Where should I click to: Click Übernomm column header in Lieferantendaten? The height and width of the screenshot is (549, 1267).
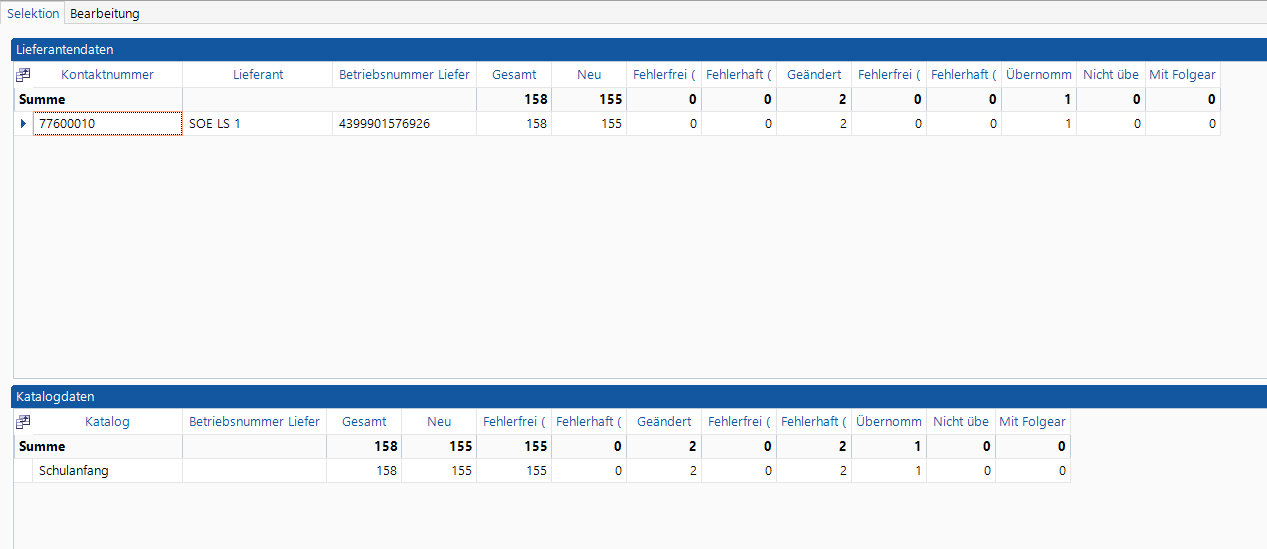click(1039, 75)
